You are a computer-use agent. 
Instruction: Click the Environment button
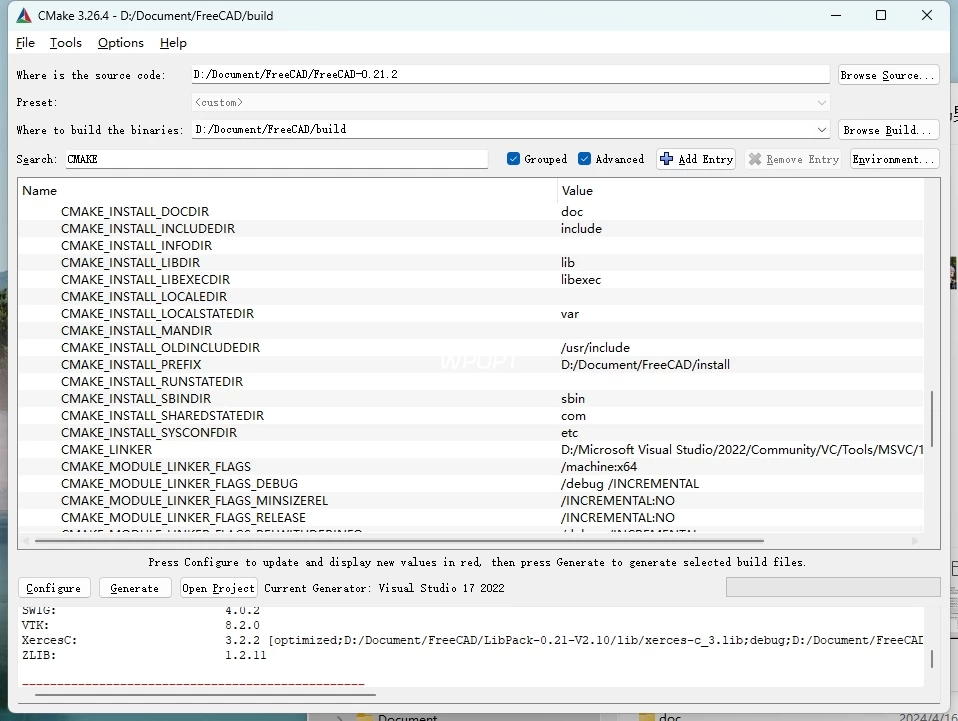pyautogui.click(x=894, y=159)
